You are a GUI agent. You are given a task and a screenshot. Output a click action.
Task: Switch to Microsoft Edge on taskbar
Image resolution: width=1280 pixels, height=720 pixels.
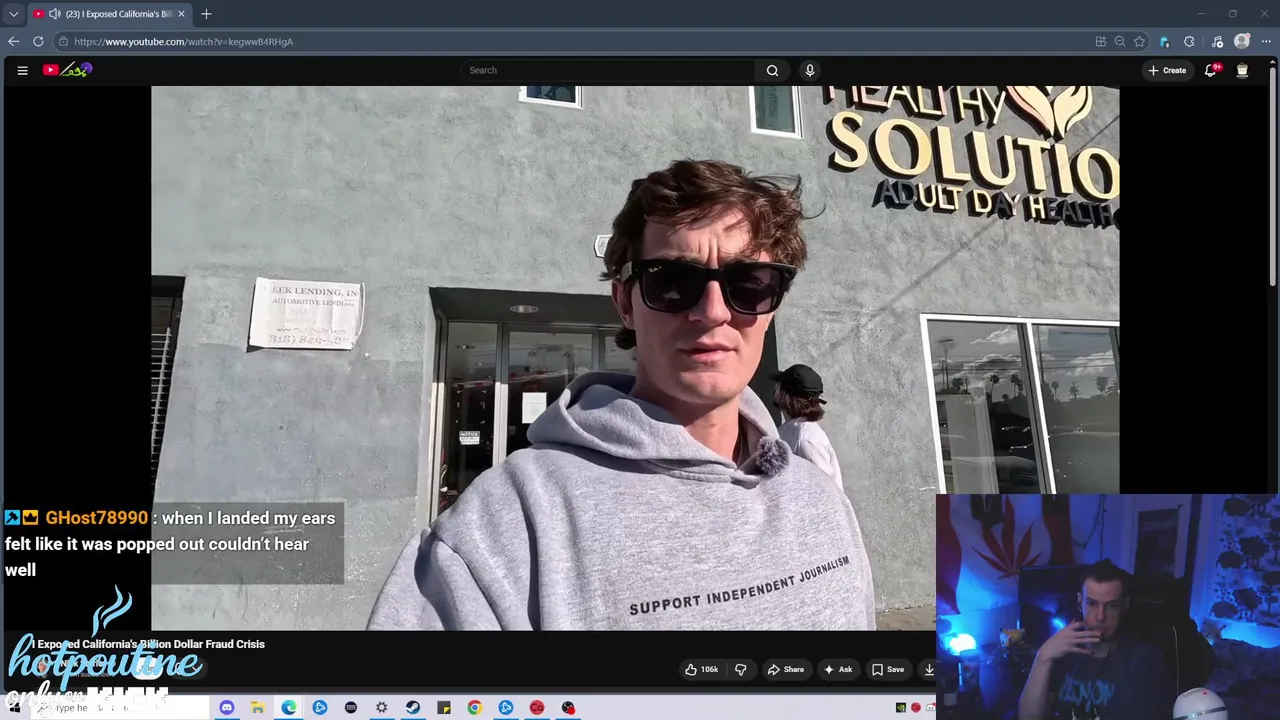click(289, 708)
